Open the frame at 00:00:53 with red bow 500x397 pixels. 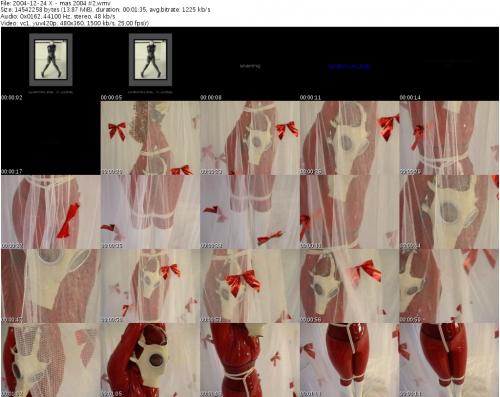250,286
